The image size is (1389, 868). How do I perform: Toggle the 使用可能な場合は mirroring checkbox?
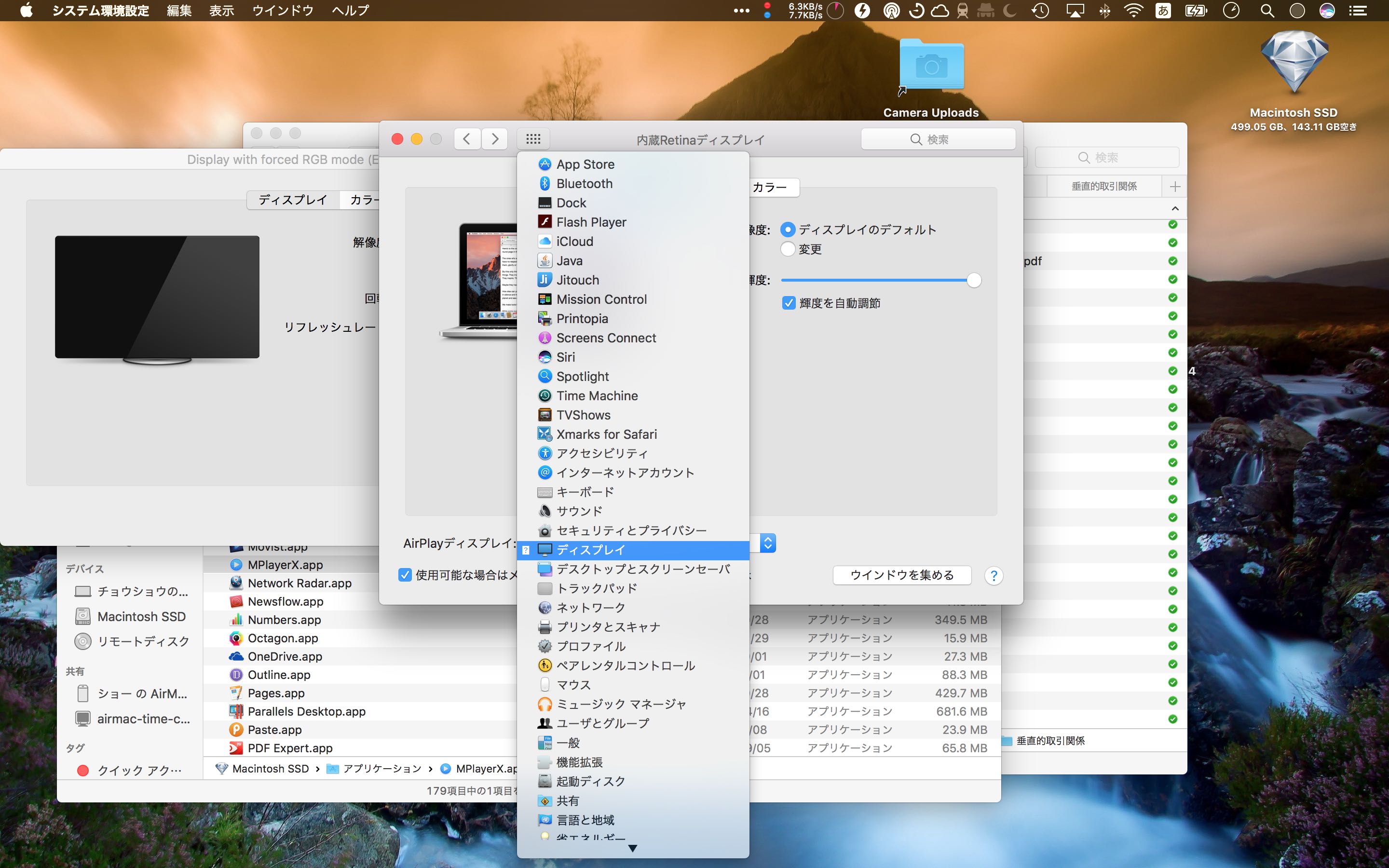pyautogui.click(x=405, y=575)
